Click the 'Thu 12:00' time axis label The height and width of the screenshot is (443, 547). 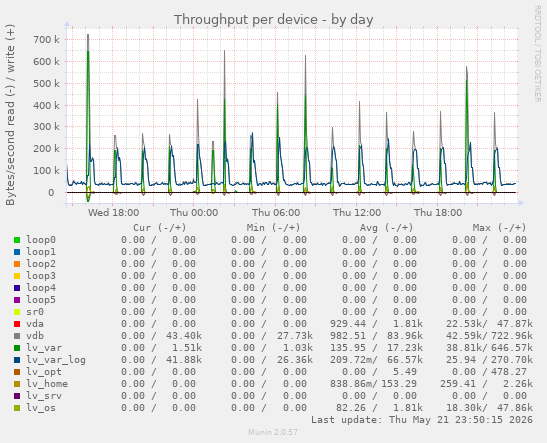tap(357, 212)
